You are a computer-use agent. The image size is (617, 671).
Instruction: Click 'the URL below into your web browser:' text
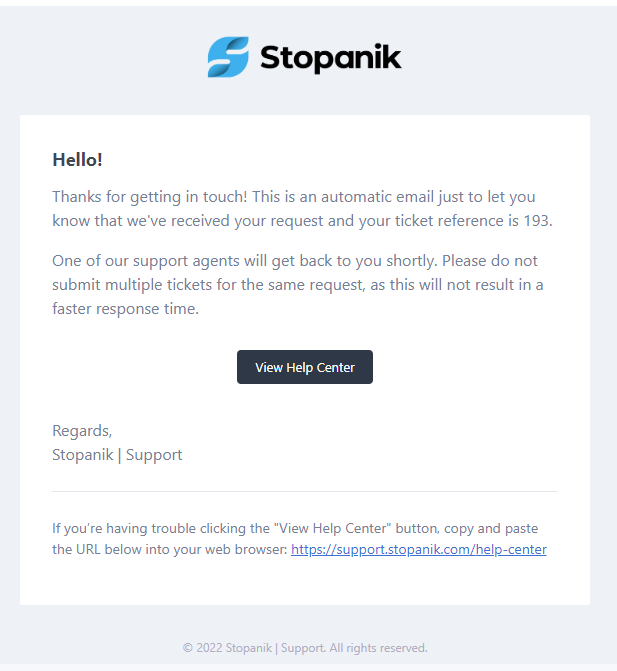169,549
